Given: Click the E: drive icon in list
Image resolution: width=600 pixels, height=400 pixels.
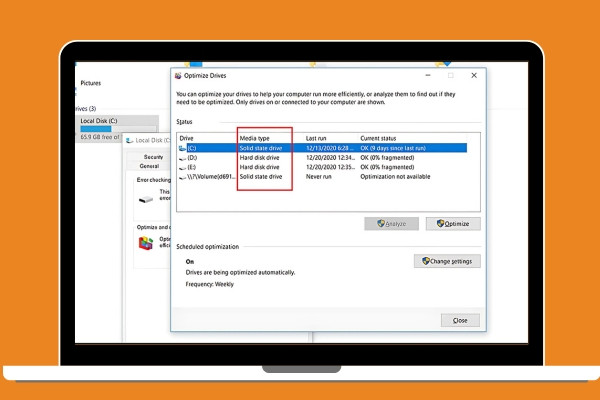Looking at the screenshot, I should pyautogui.click(x=183, y=168).
